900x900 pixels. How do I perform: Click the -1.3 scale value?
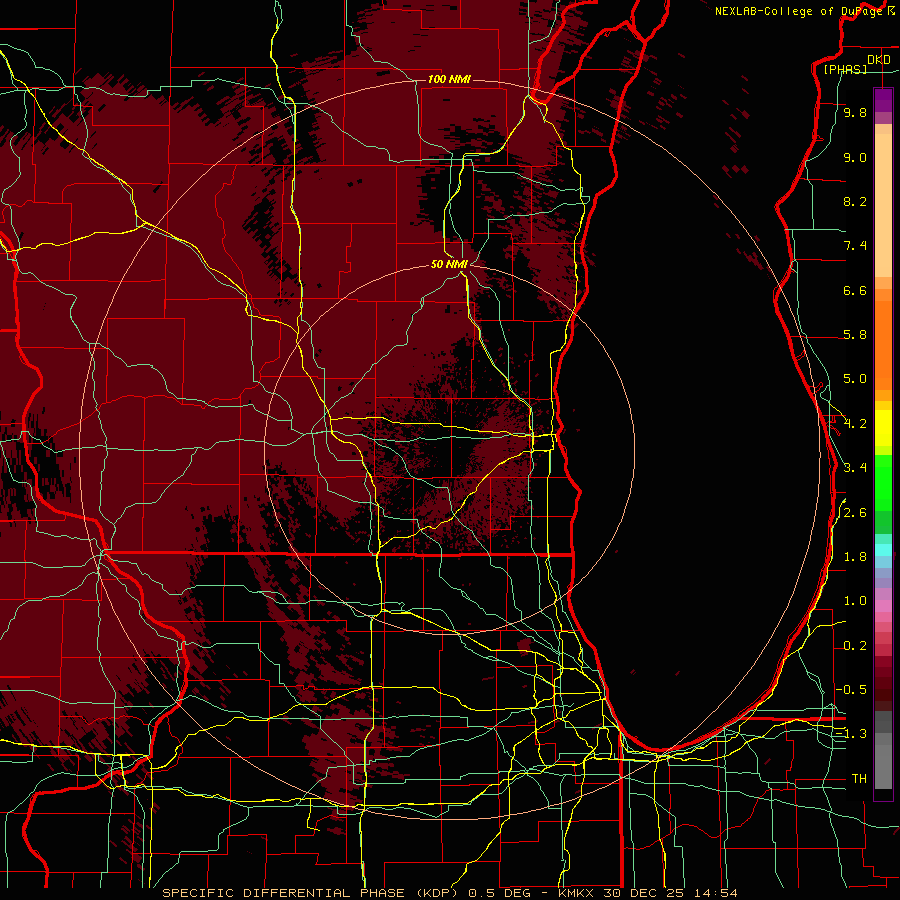pos(851,734)
